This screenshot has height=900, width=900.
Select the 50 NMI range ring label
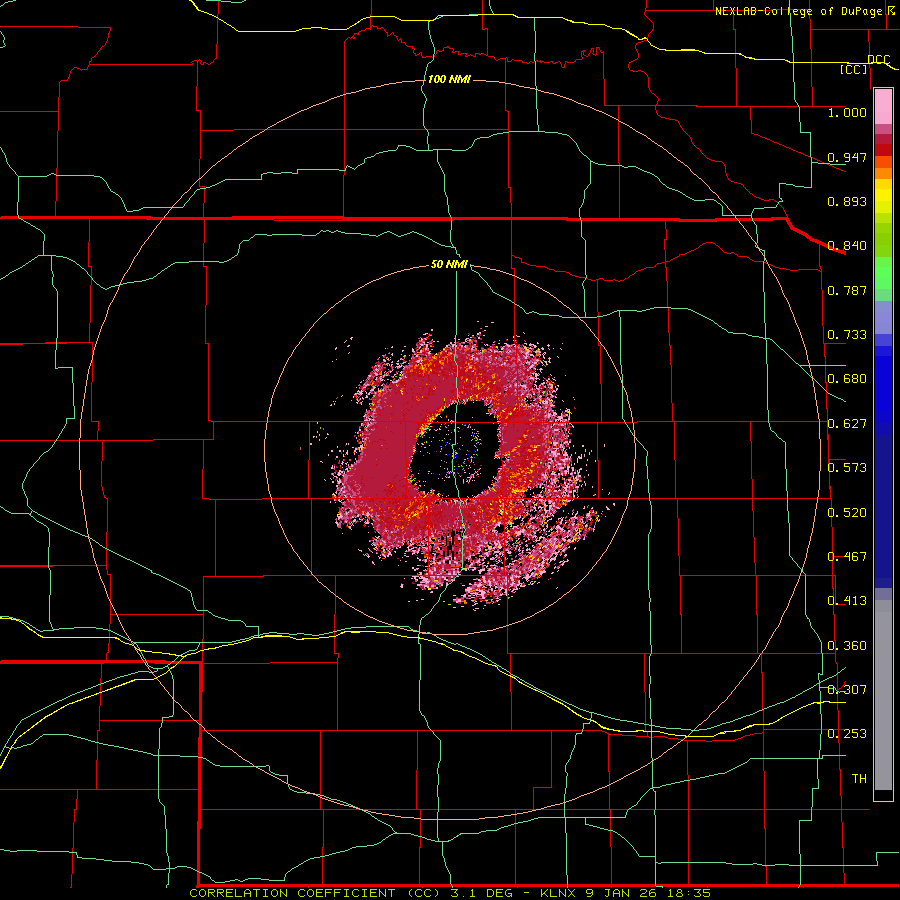point(449,264)
